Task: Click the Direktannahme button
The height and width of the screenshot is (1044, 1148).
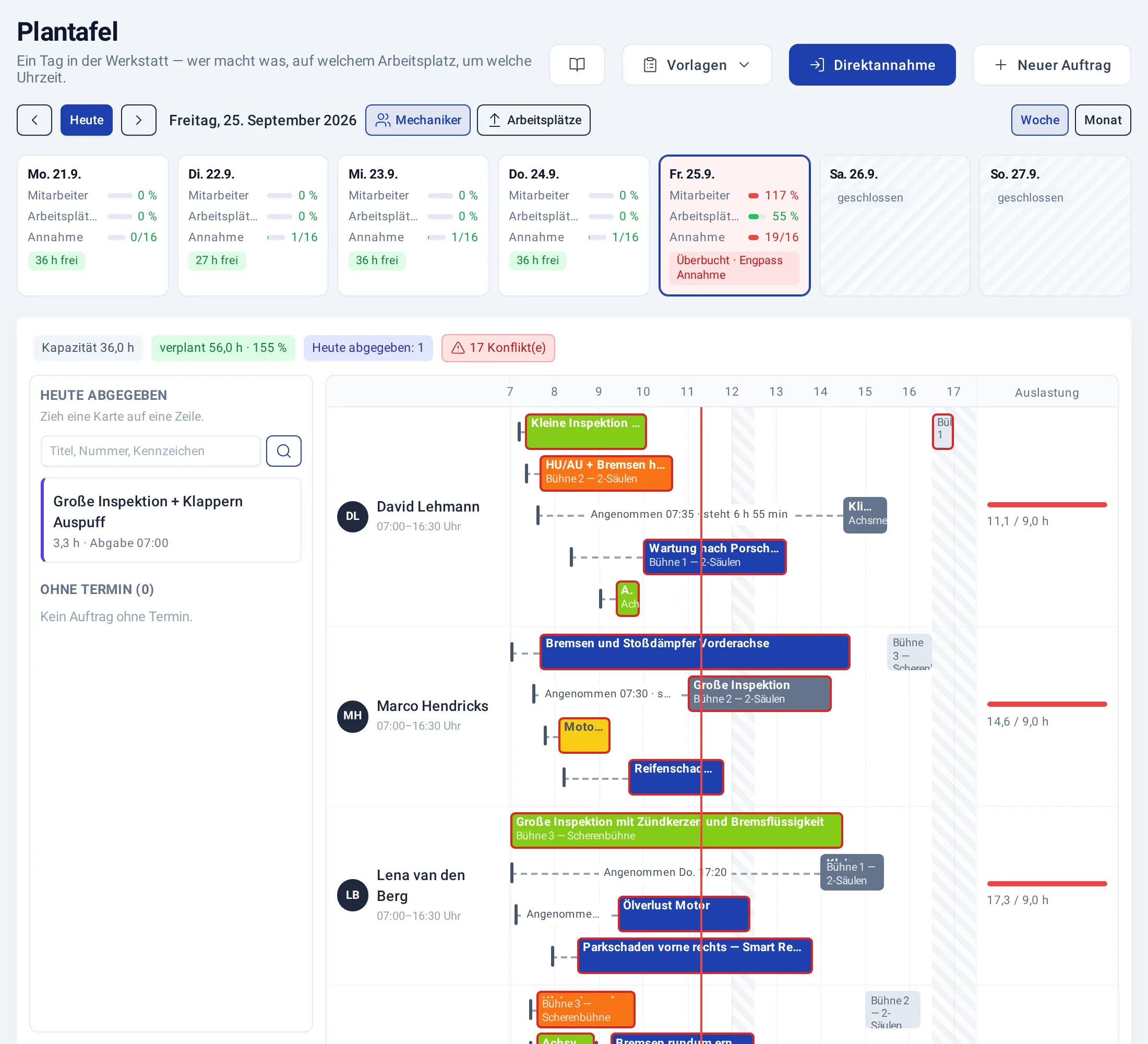Action: [871, 65]
